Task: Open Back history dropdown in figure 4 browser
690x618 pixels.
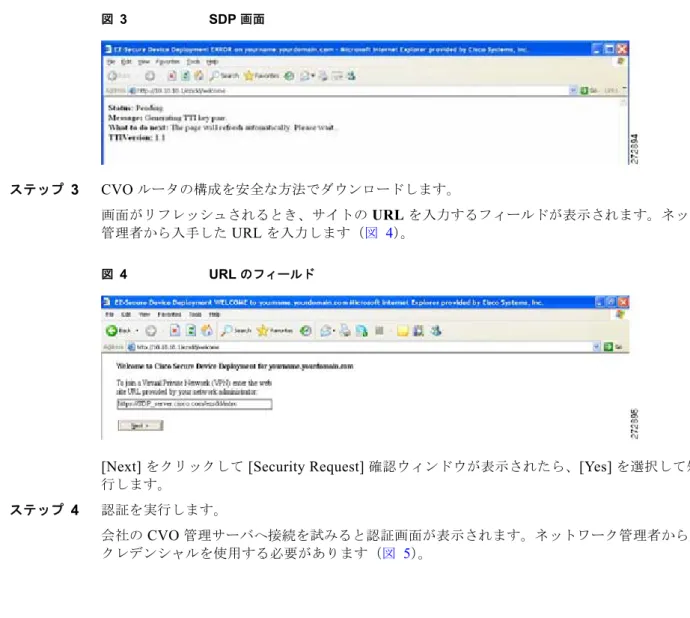Action: point(137,331)
